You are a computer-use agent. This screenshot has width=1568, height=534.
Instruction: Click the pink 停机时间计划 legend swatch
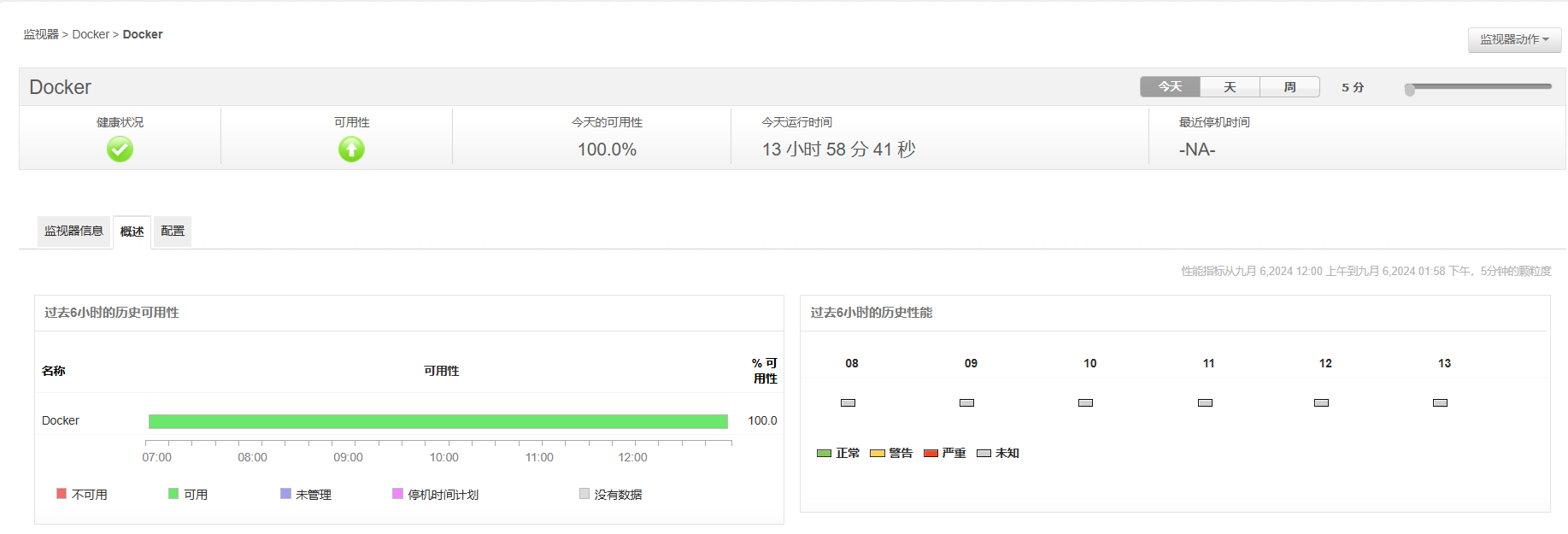(397, 493)
